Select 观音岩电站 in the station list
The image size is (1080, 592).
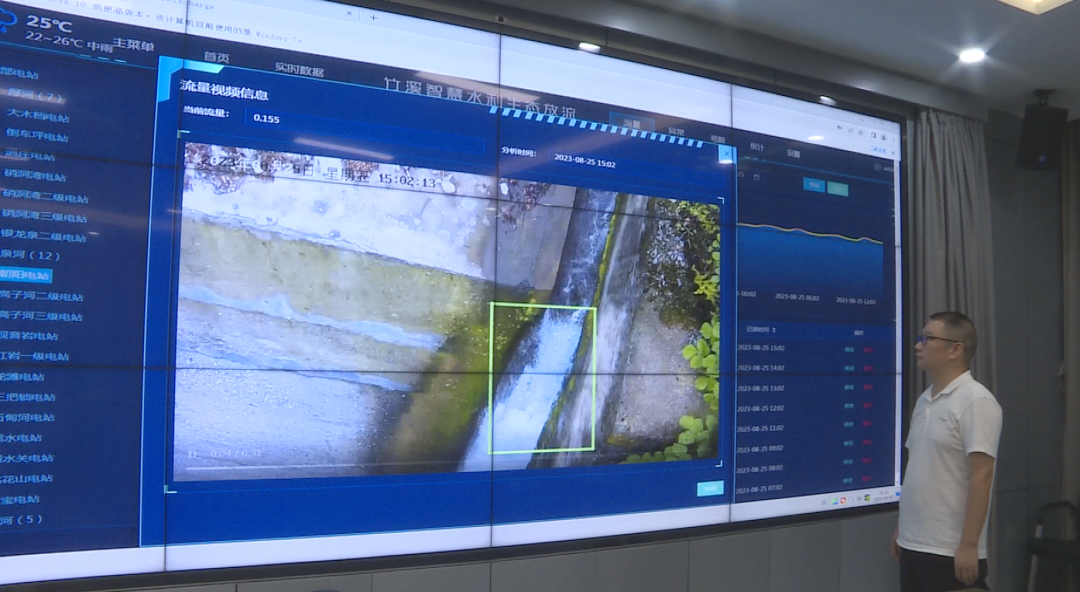(x=29, y=336)
